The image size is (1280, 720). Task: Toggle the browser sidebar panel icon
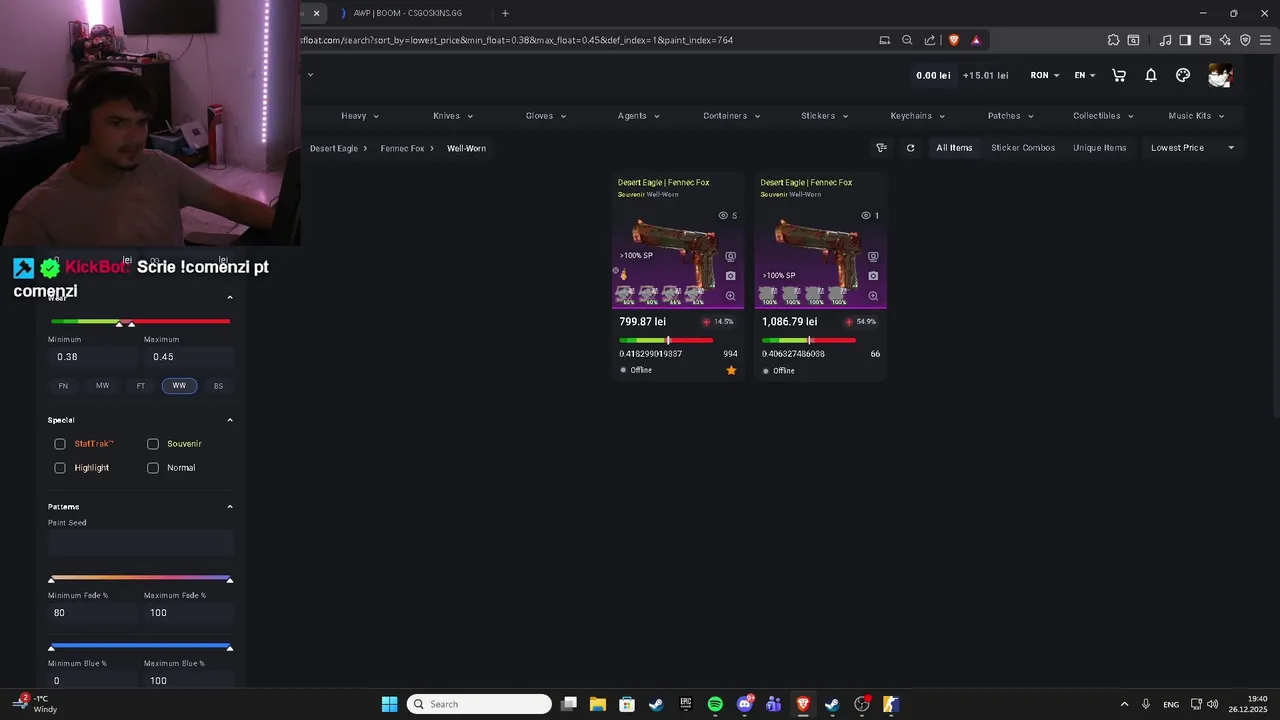(1185, 40)
